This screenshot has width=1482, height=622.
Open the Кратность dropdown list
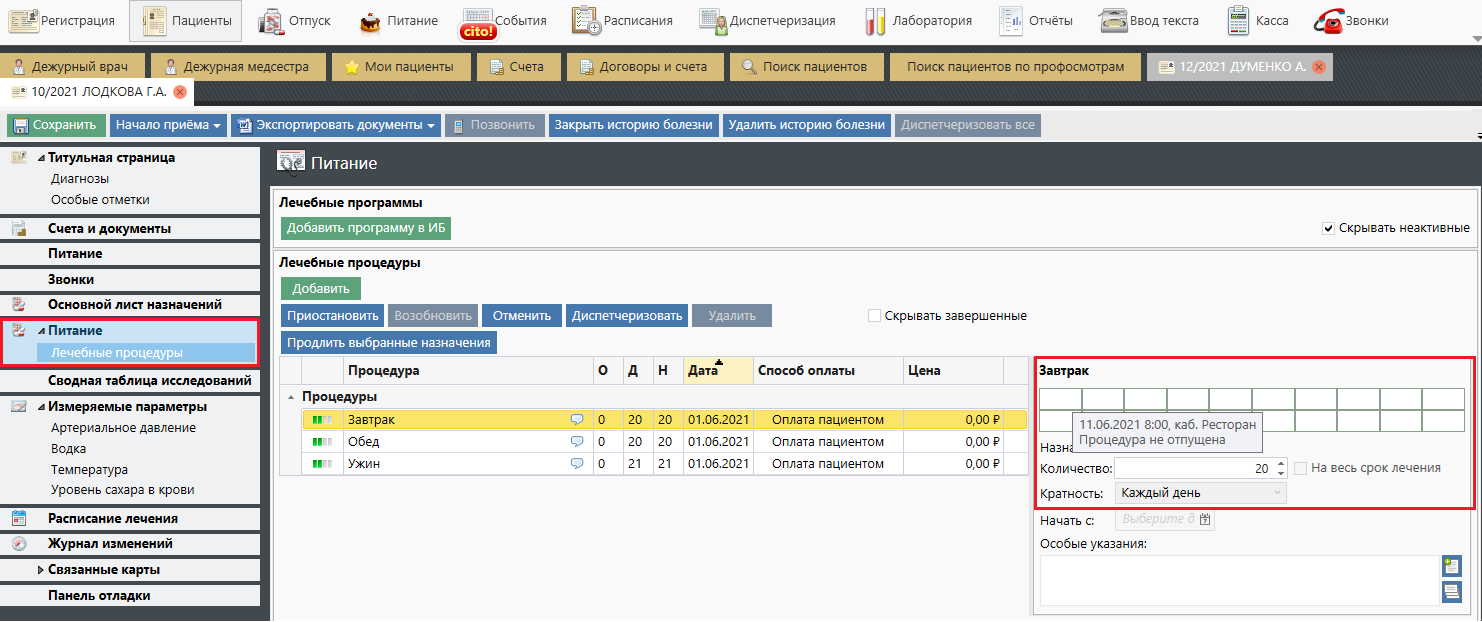[x=1200, y=493]
